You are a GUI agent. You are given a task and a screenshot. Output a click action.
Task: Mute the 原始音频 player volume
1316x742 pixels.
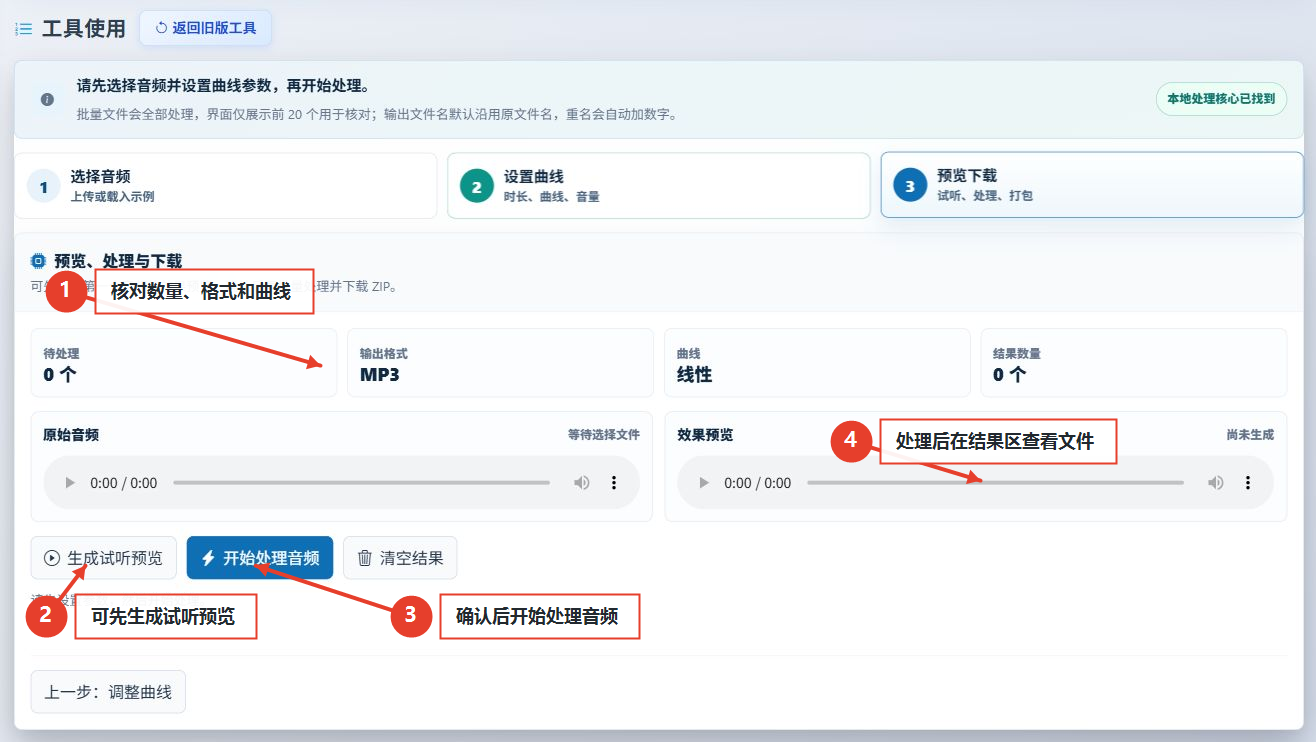582,483
